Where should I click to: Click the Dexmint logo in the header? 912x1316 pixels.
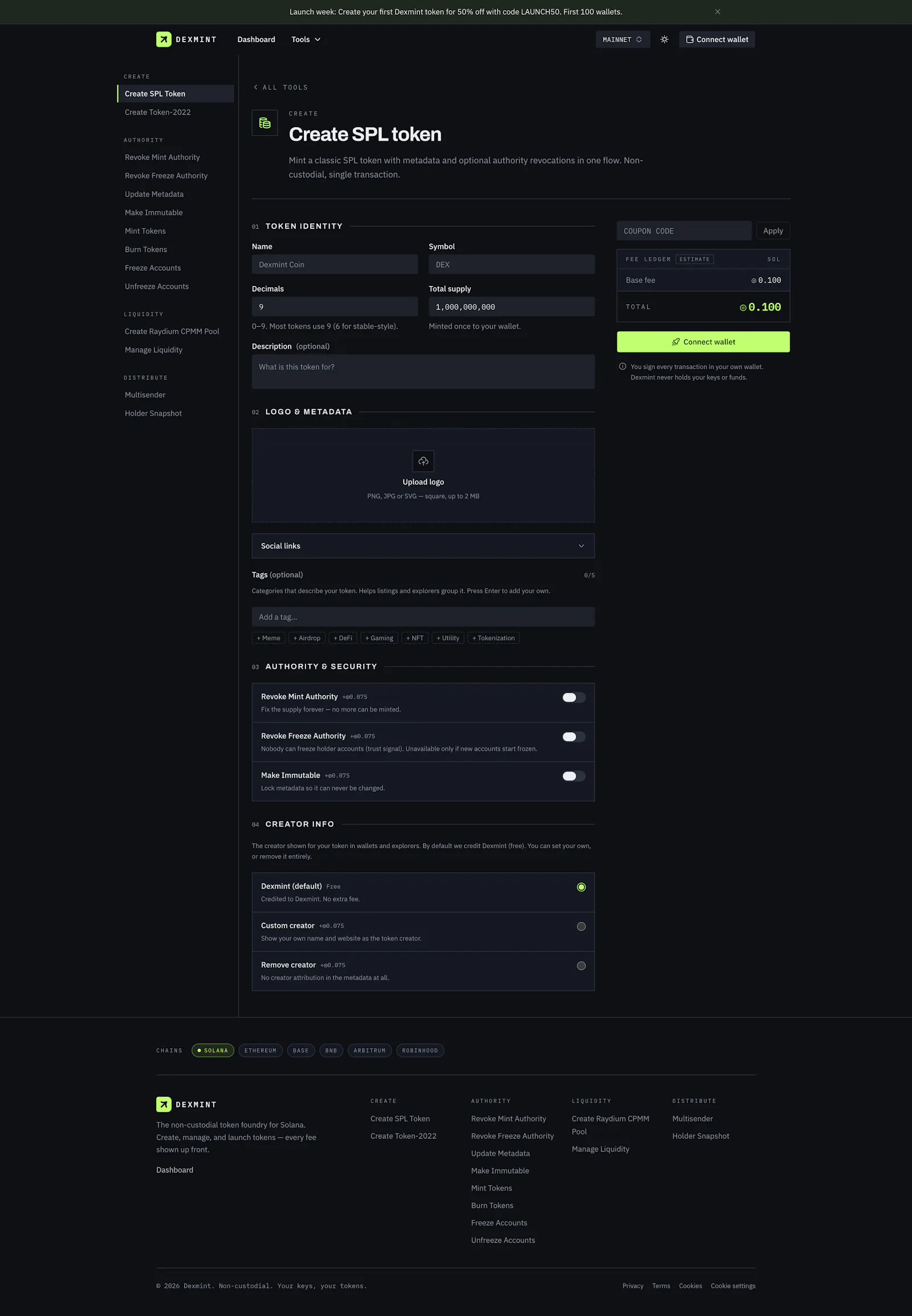coord(186,39)
